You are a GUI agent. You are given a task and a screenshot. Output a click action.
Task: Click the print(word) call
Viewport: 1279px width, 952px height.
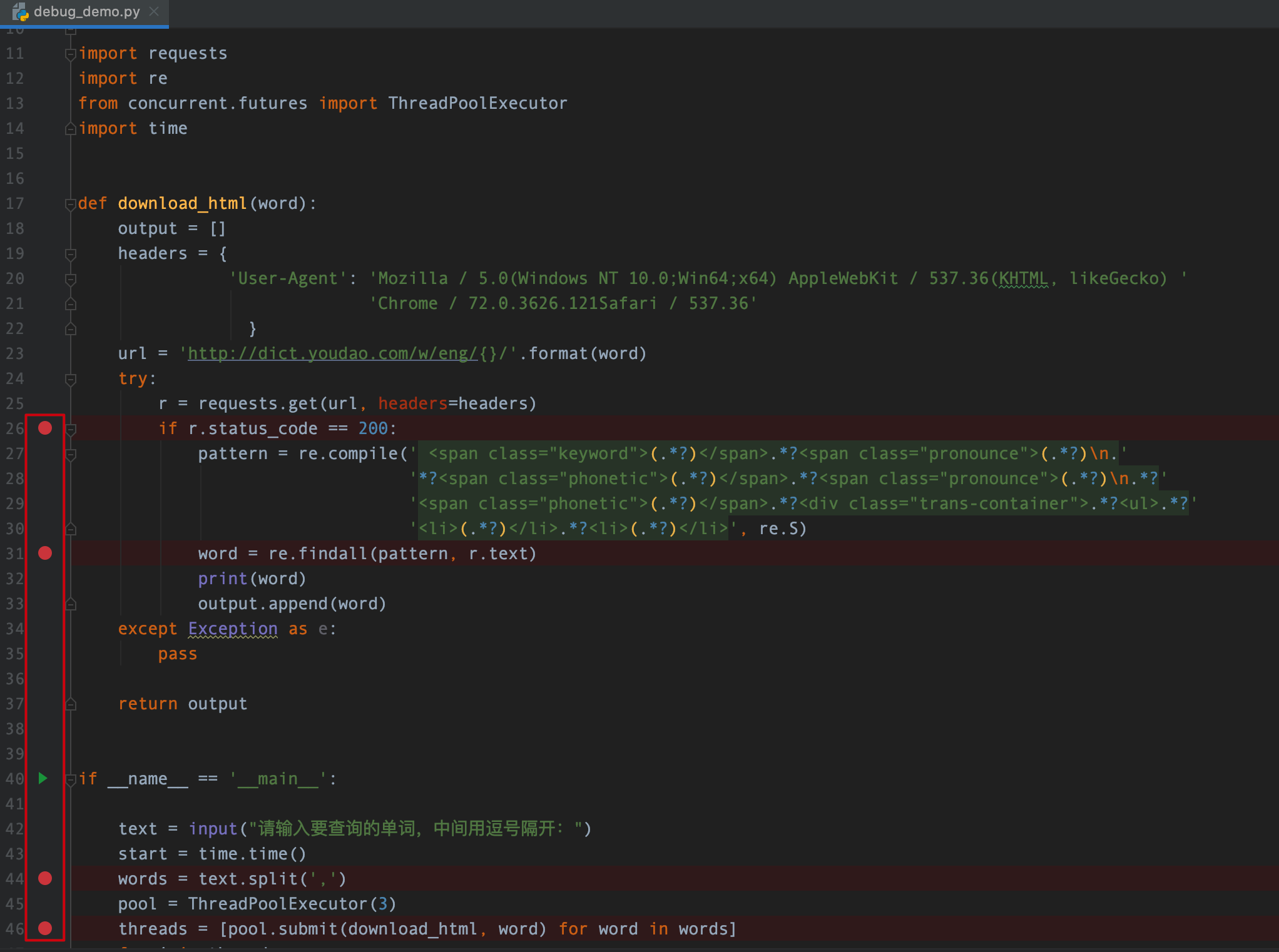point(252,579)
